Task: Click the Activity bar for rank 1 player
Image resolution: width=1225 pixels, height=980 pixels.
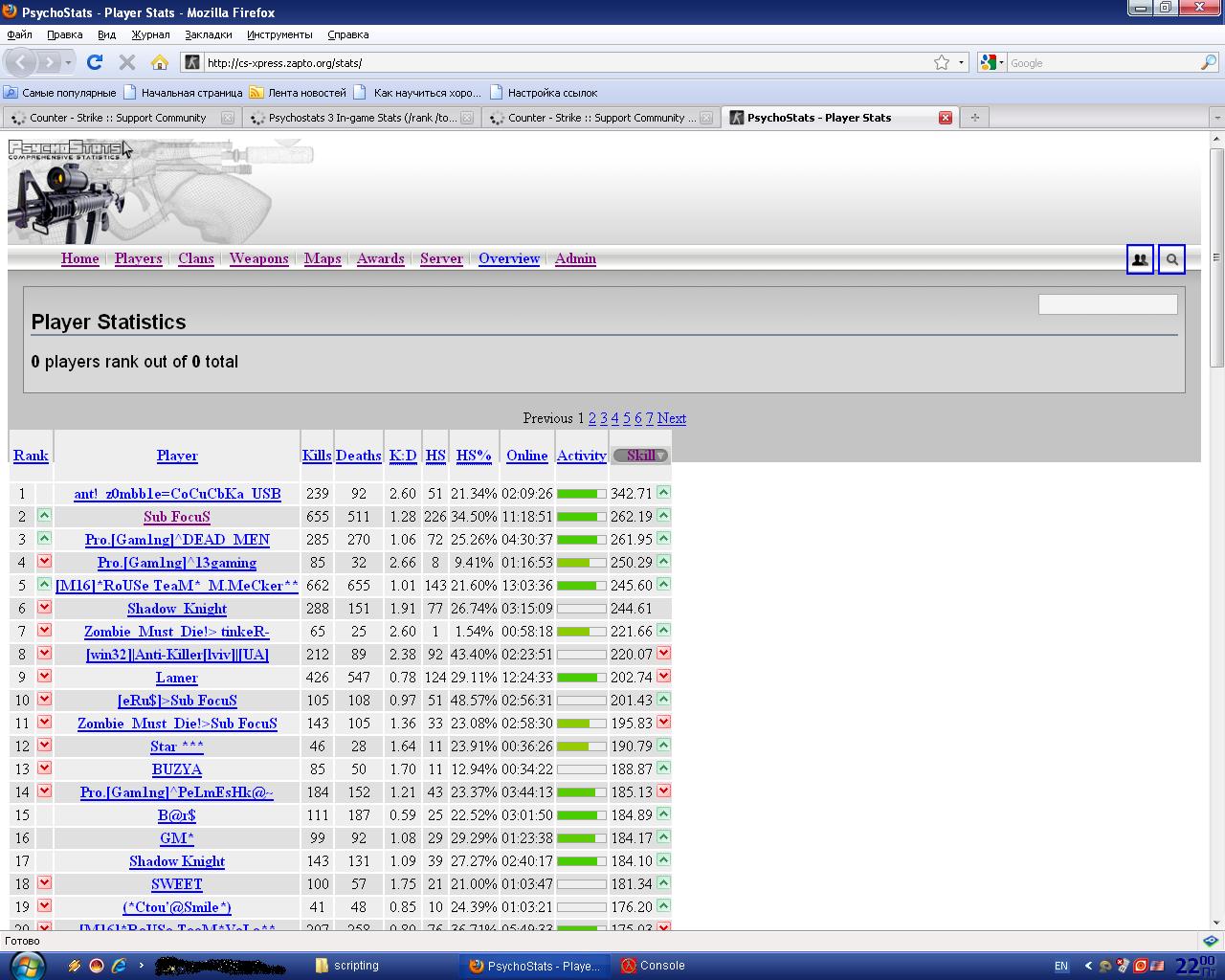Action: 581,494
